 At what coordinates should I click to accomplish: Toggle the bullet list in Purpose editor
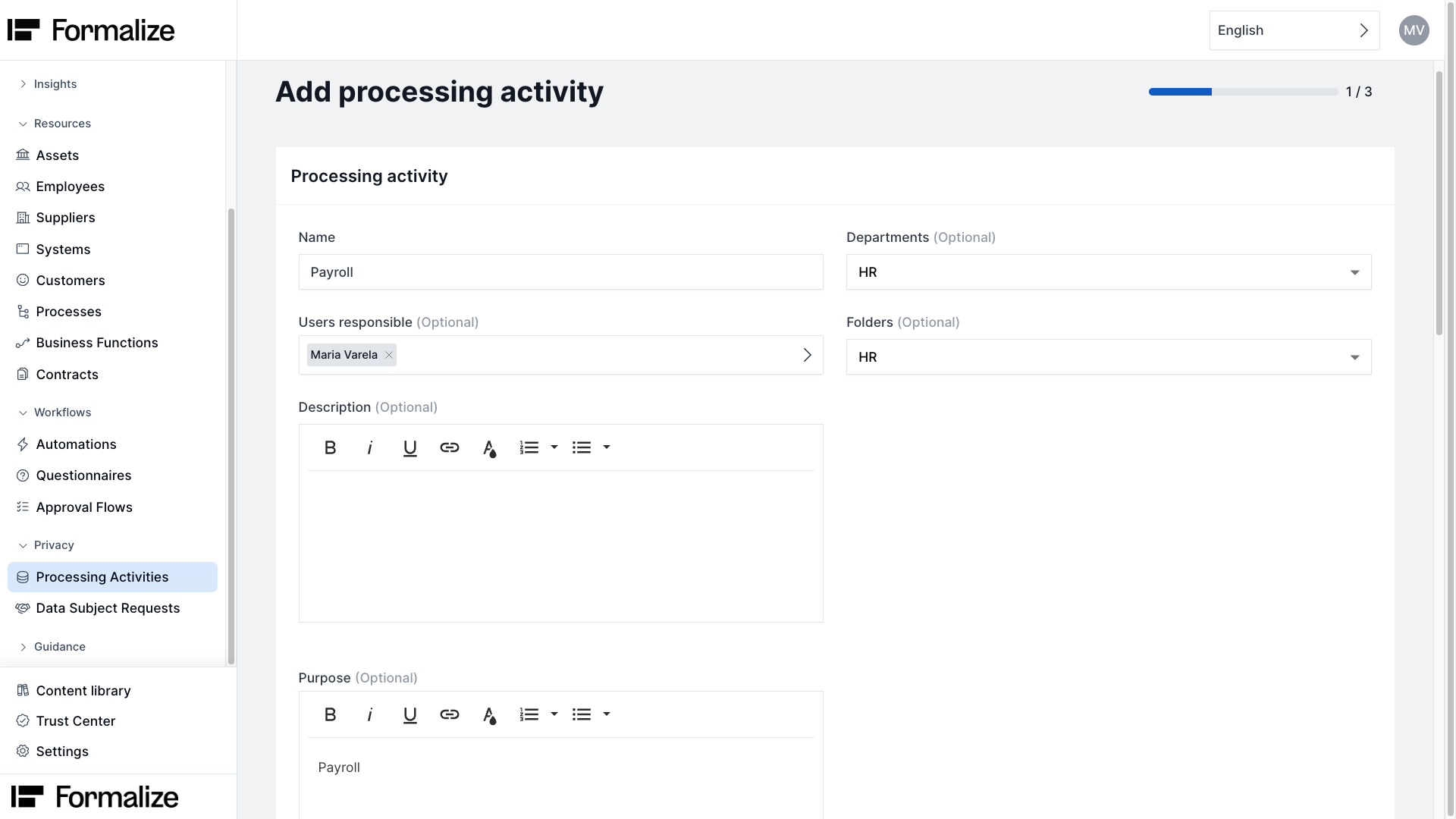tap(580, 714)
